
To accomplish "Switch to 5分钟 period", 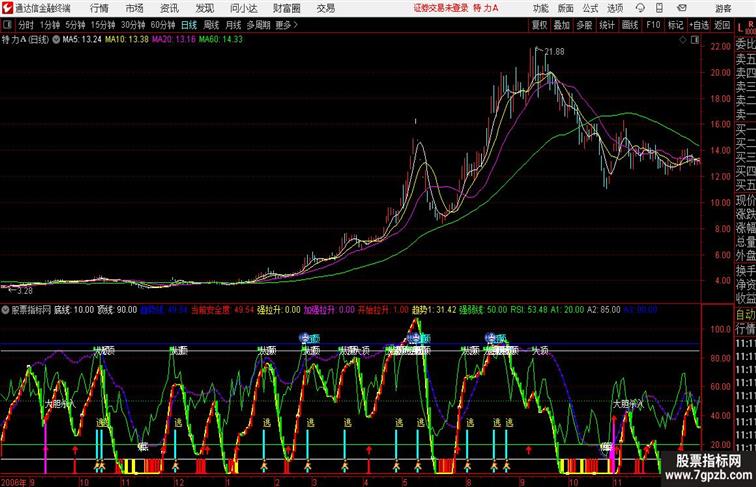I will pyautogui.click(x=75, y=25).
